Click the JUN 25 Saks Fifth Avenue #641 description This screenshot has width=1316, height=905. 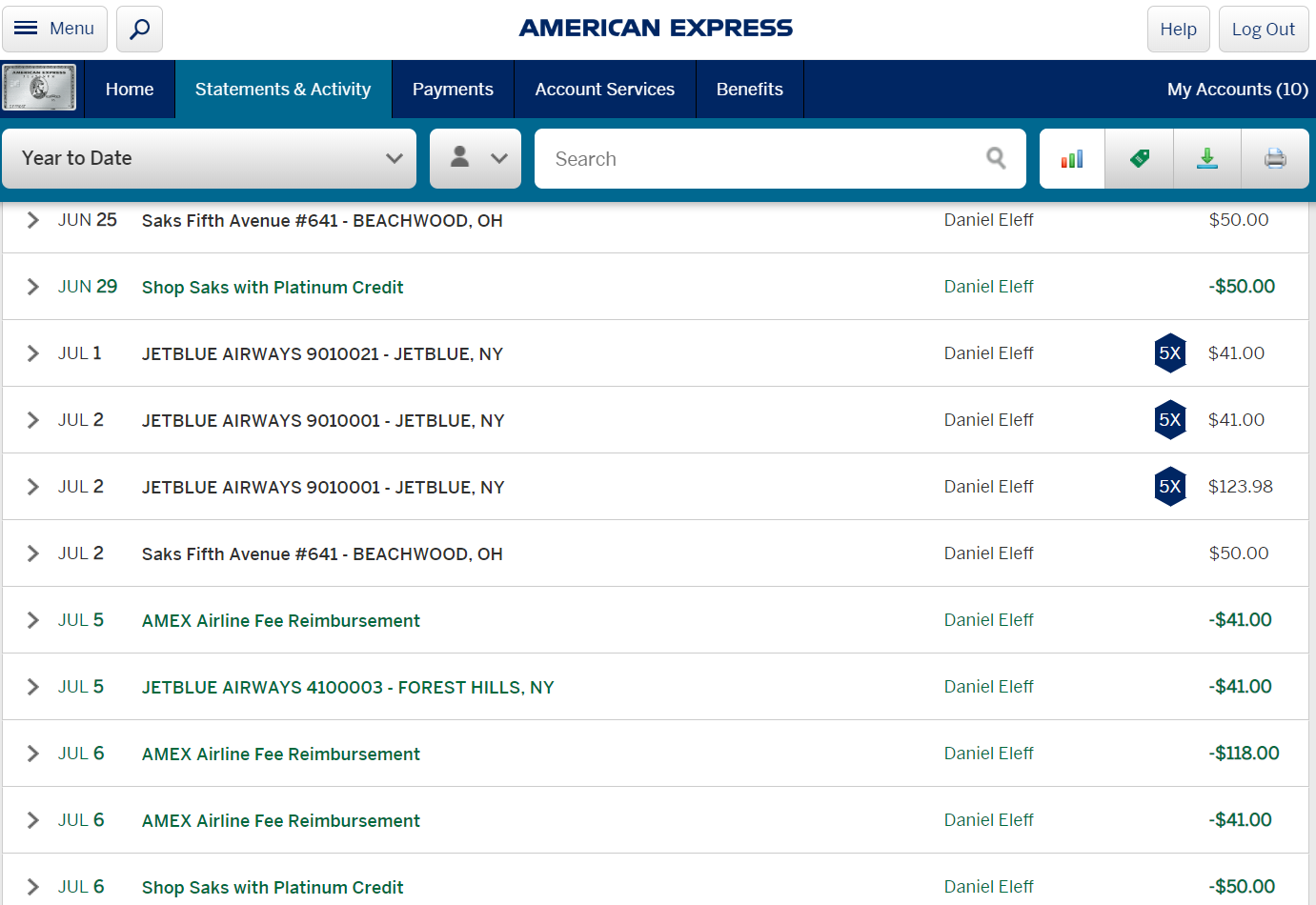[322, 221]
